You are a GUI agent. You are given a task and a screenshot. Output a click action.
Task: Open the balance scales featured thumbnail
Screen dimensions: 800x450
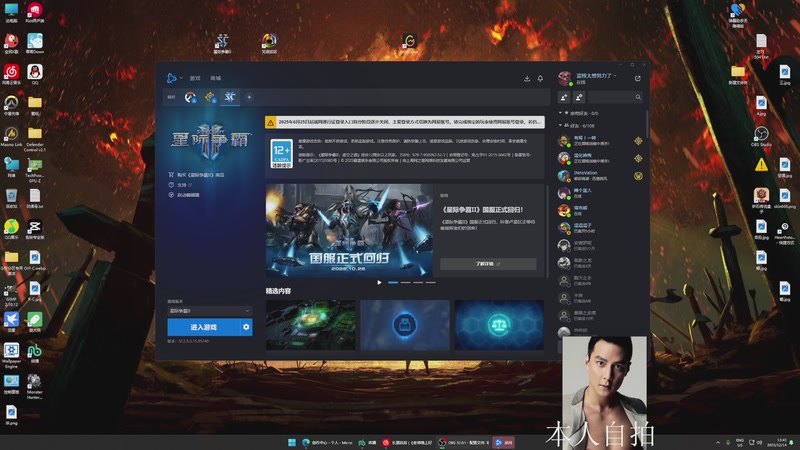(x=499, y=325)
